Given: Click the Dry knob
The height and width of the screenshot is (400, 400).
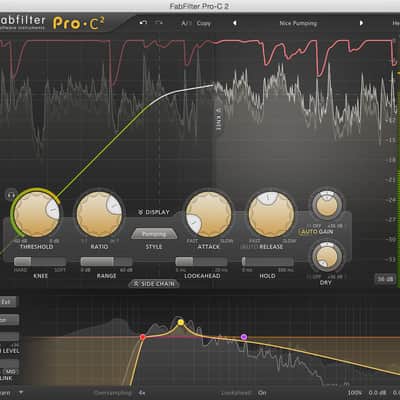Looking at the screenshot, I should (x=327, y=256).
